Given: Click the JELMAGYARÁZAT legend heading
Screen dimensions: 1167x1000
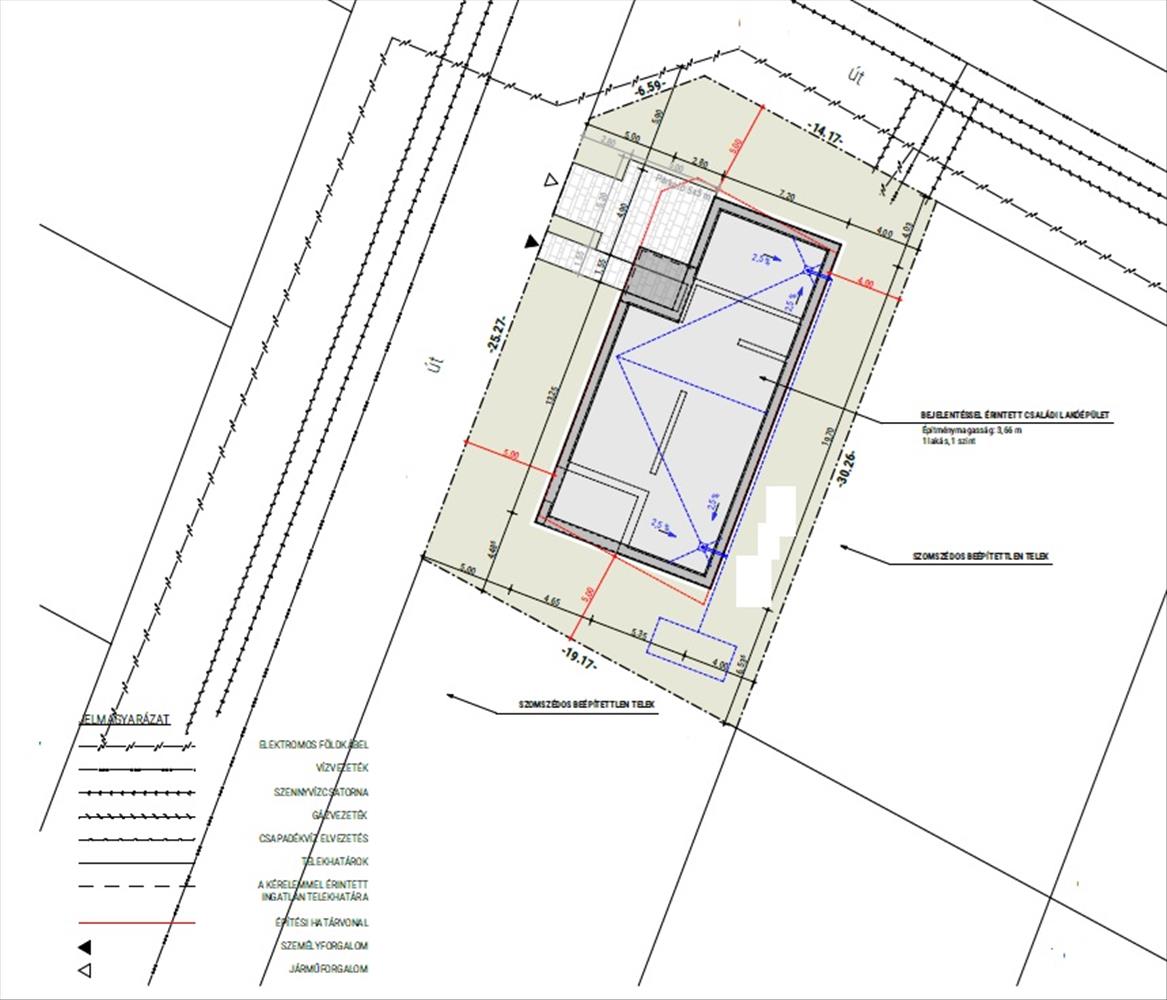Looking at the screenshot, I should [x=125, y=719].
